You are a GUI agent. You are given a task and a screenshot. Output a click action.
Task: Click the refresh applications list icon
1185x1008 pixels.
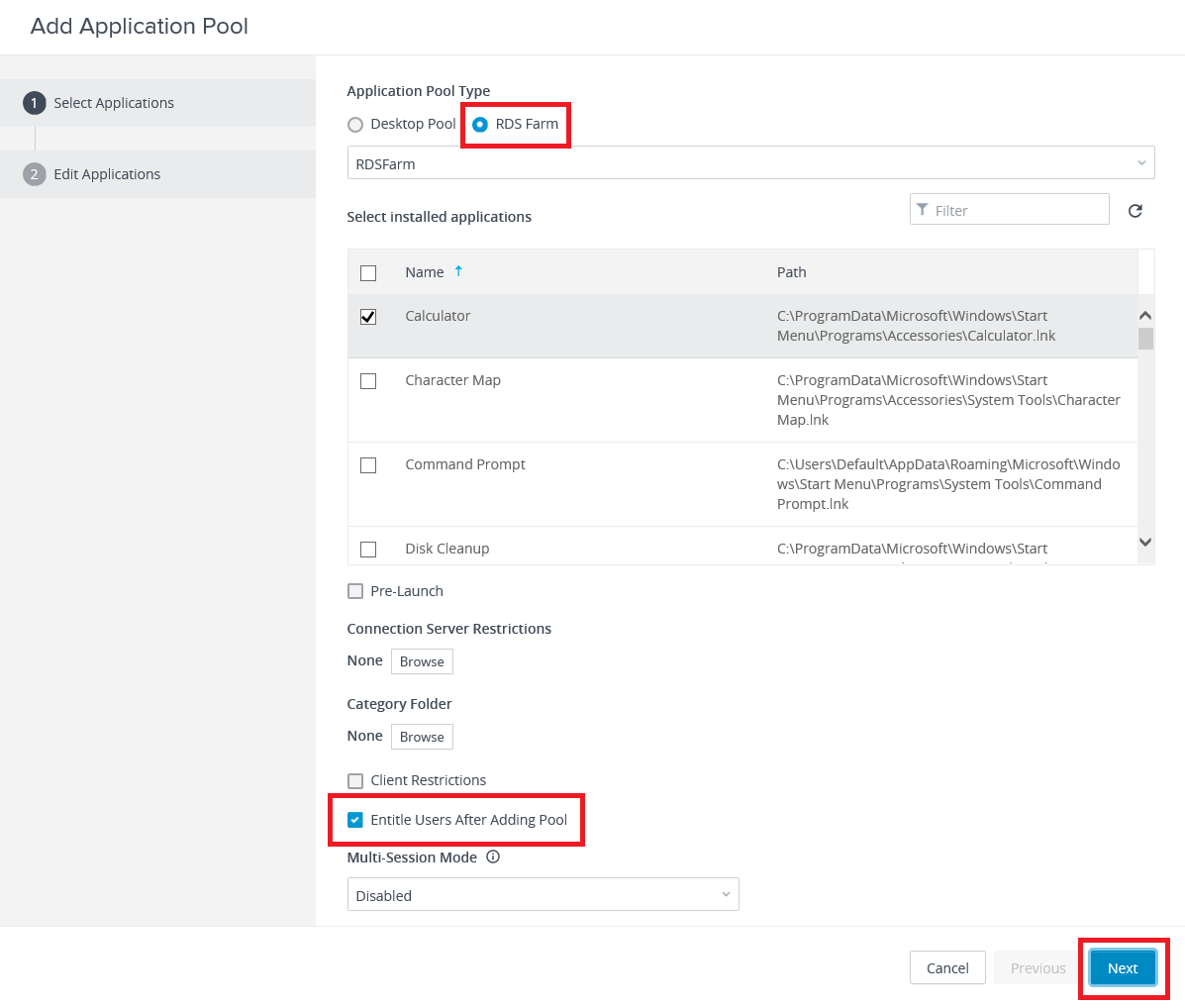click(1135, 211)
